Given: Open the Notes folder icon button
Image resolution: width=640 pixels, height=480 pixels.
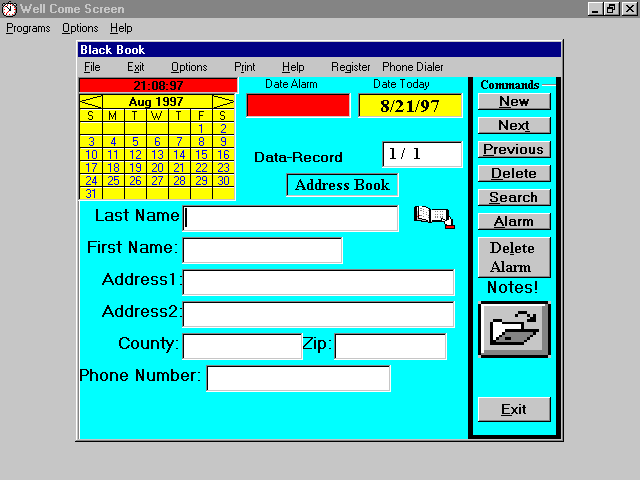Looking at the screenshot, I should 514,329.
